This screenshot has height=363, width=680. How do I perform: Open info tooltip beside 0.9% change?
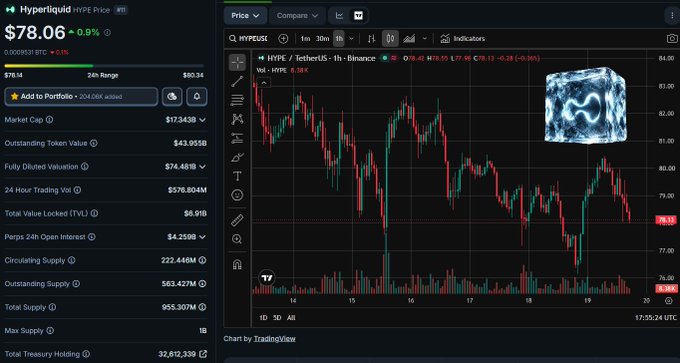[107, 33]
